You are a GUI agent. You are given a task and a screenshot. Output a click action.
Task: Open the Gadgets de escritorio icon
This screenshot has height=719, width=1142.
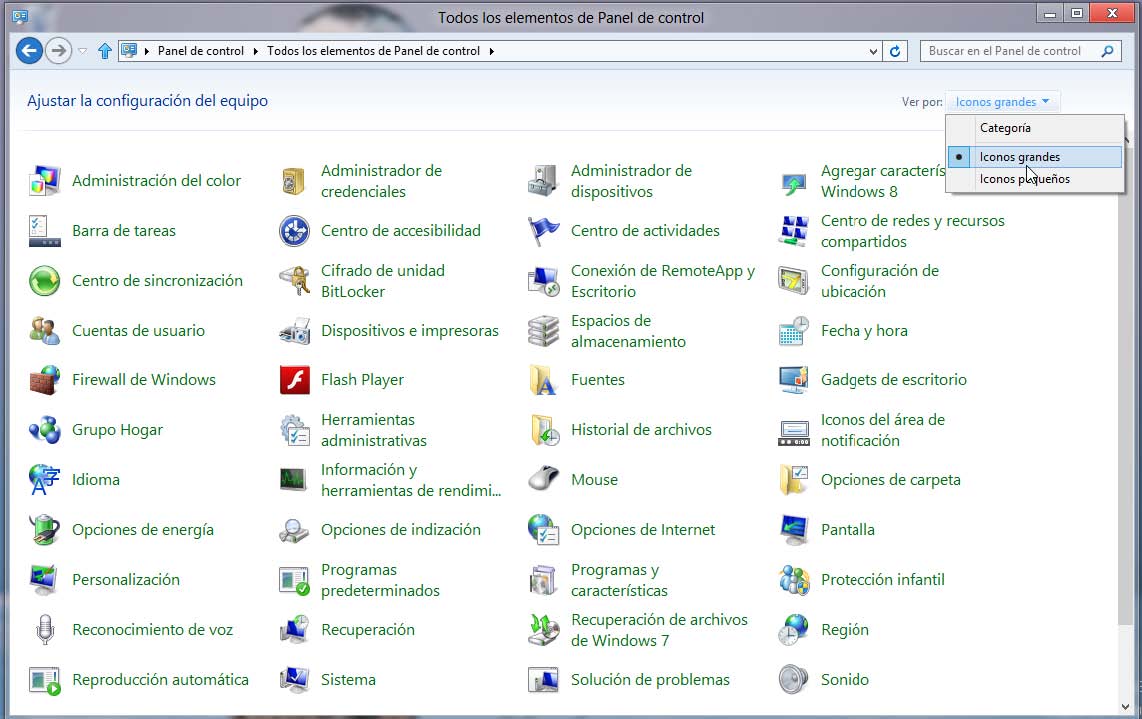pos(793,380)
